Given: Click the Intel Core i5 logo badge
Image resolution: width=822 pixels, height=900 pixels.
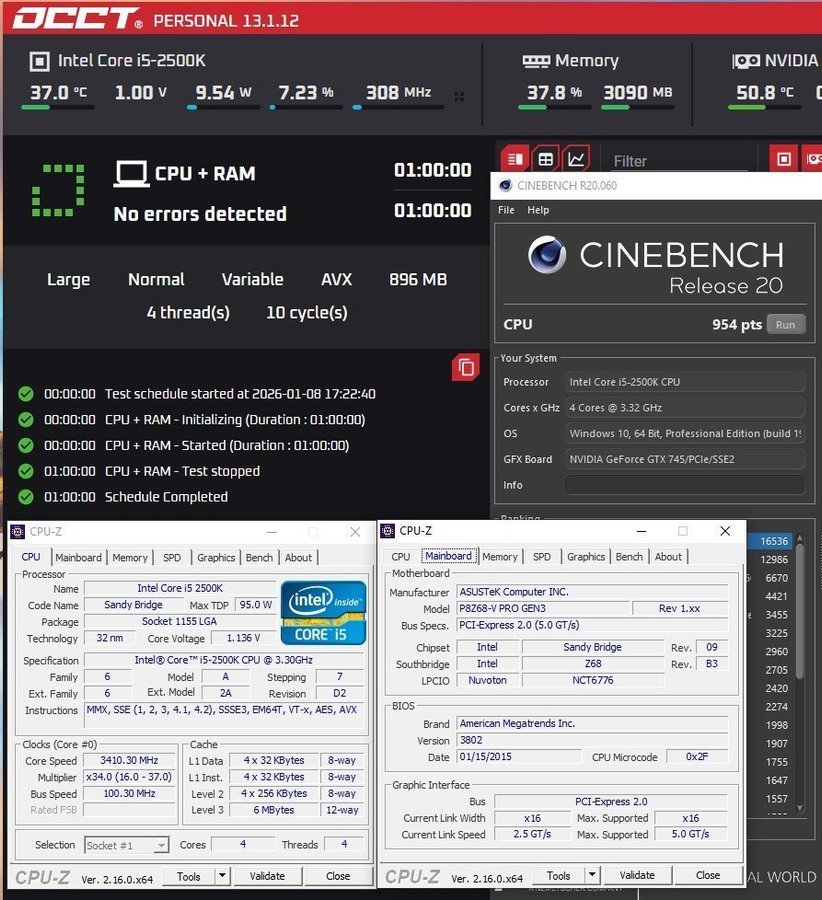Looking at the screenshot, I should [x=323, y=611].
